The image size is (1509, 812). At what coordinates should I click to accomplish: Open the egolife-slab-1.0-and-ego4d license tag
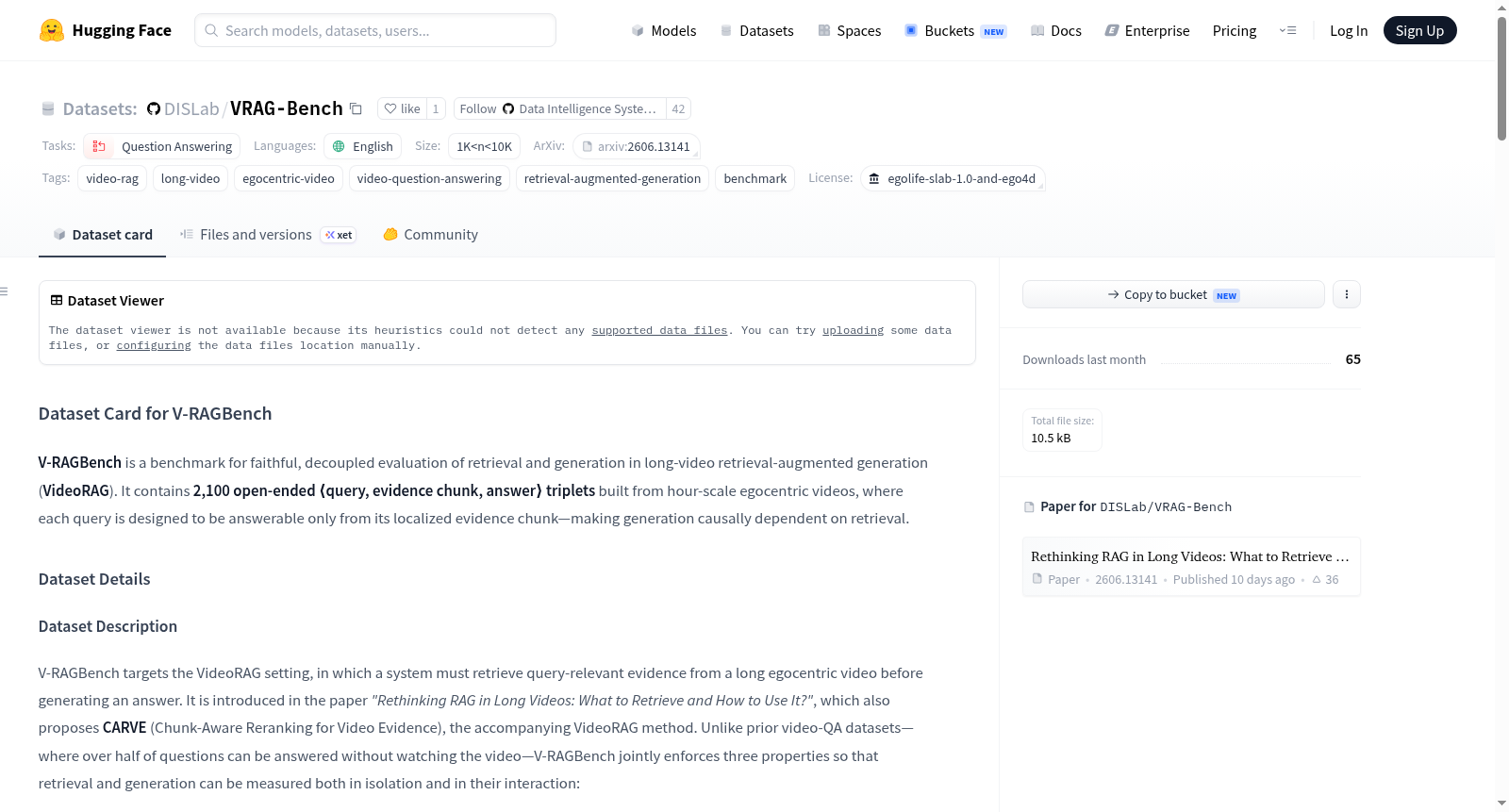coord(953,178)
